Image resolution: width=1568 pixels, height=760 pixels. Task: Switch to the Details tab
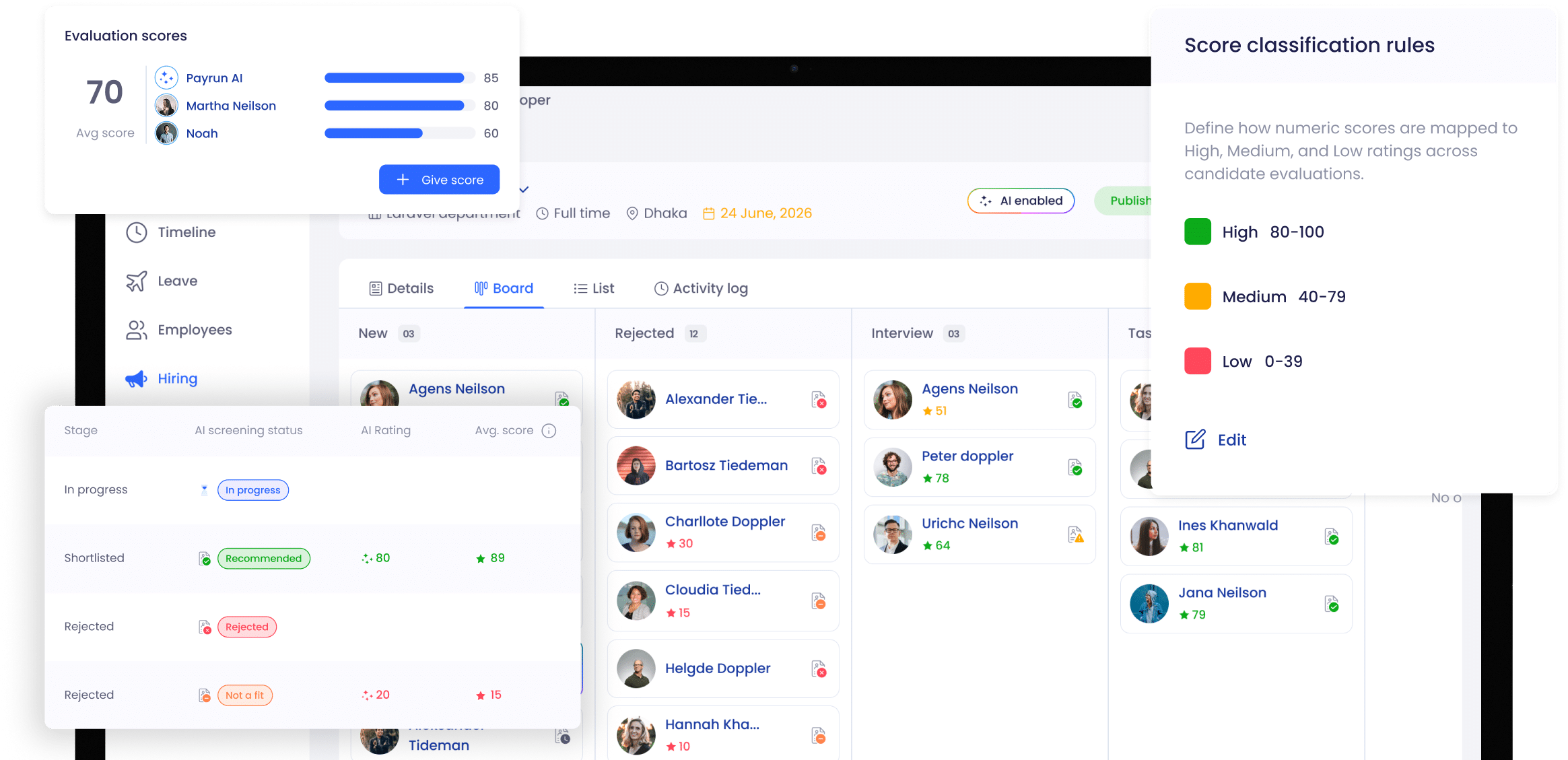(401, 289)
